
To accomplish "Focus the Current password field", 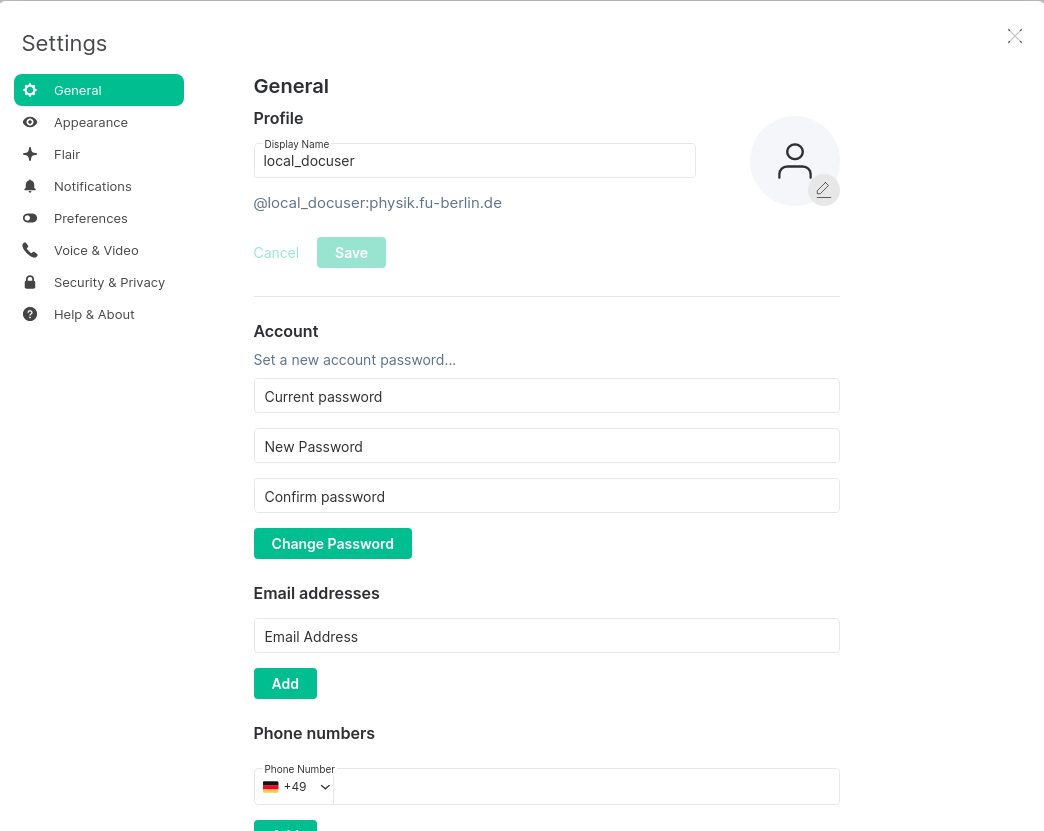I will pos(546,396).
